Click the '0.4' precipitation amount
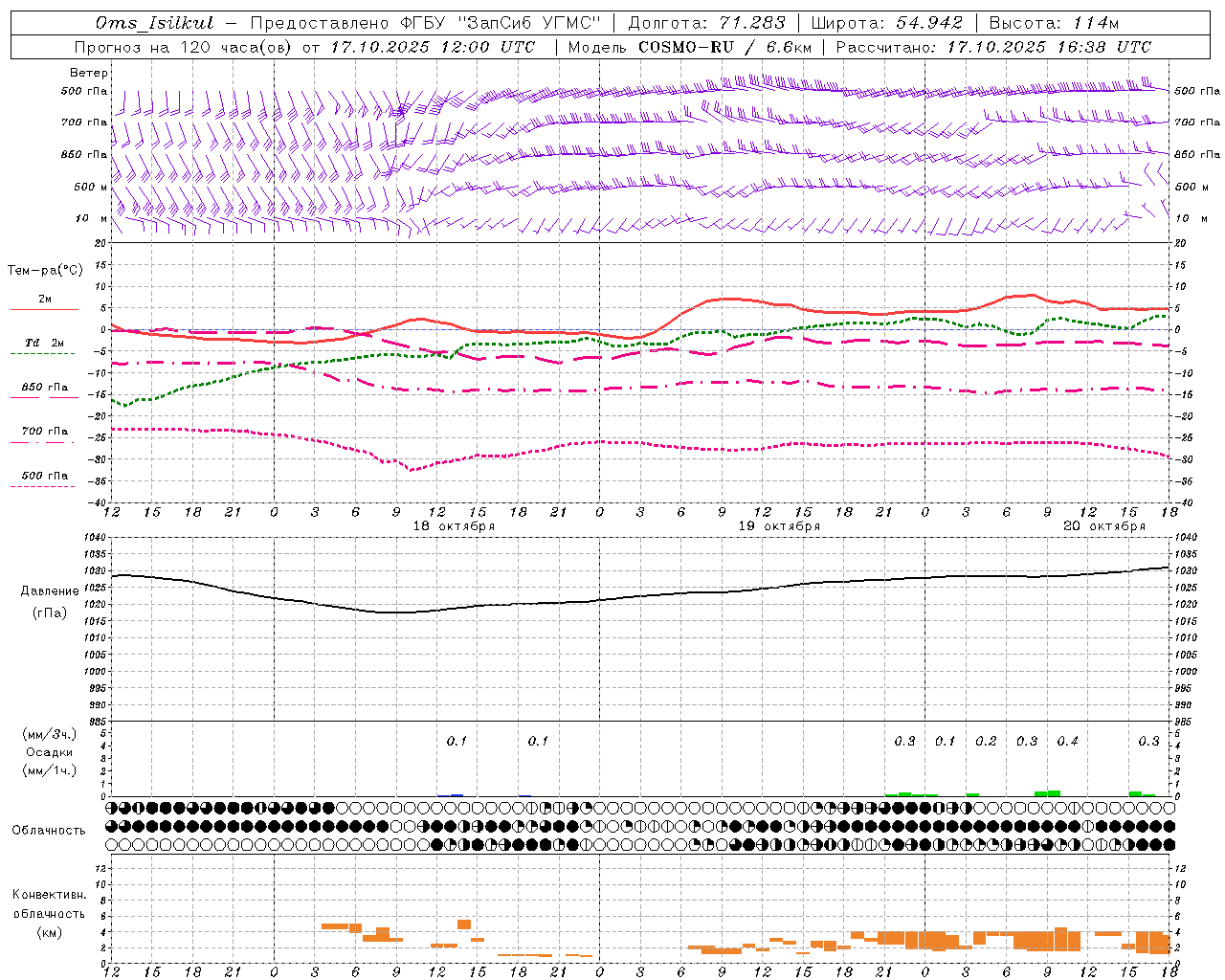The image size is (1225, 980). click(x=1067, y=742)
